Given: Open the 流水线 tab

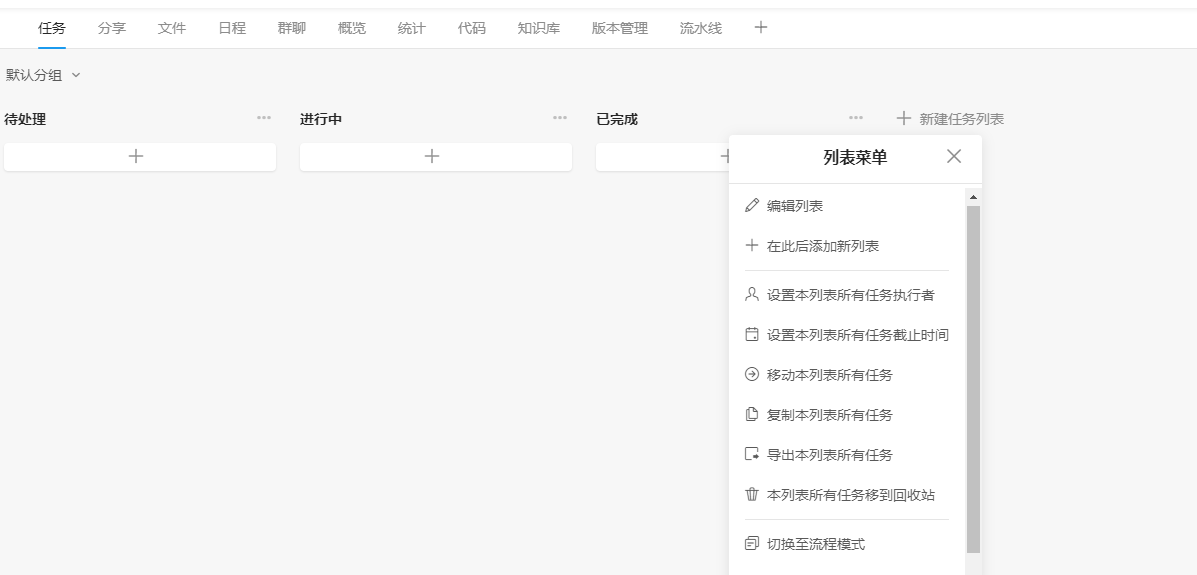Looking at the screenshot, I should [x=701, y=28].
